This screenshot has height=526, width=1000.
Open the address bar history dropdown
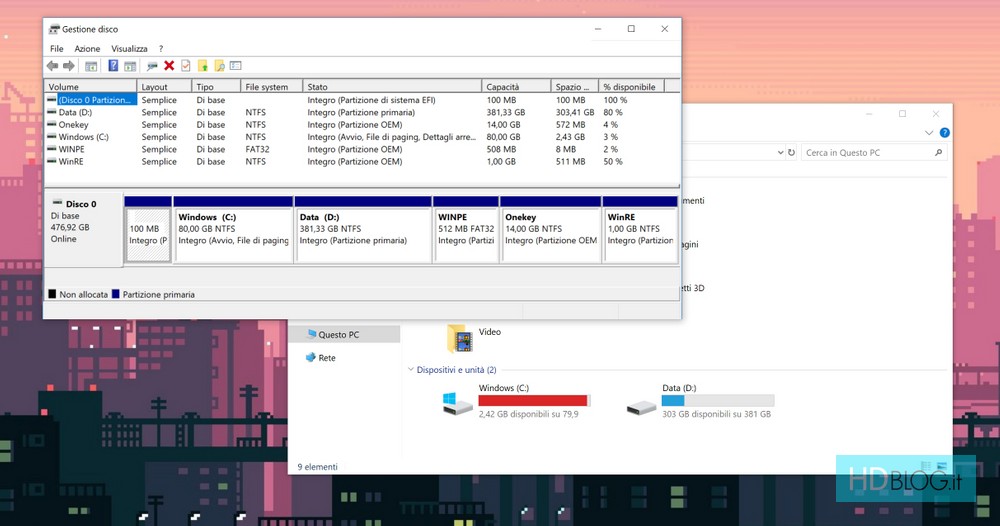(778, 153)
